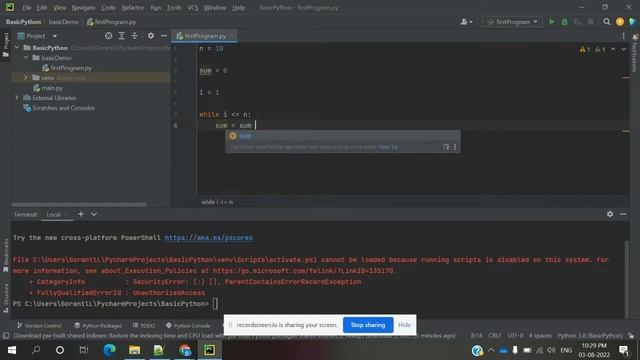Open Search Everywhere magnifier icon
640x360 pixels.
tap(607, 22)
